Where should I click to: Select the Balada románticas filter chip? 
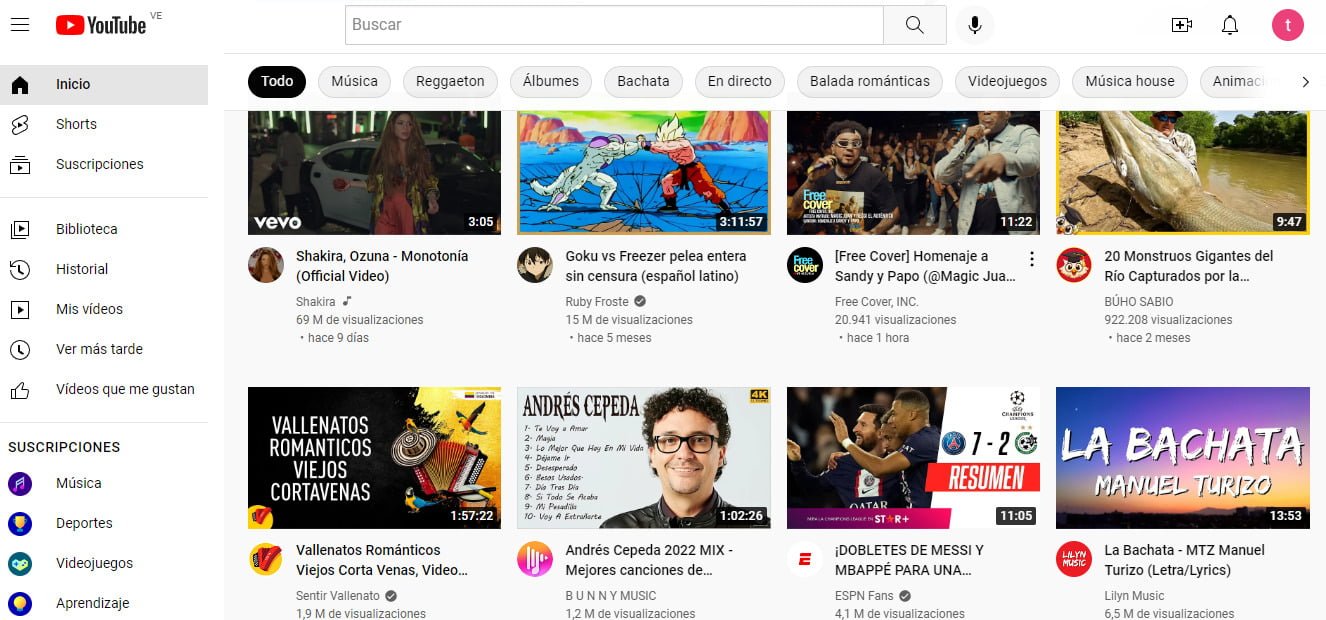coord(870,82)
